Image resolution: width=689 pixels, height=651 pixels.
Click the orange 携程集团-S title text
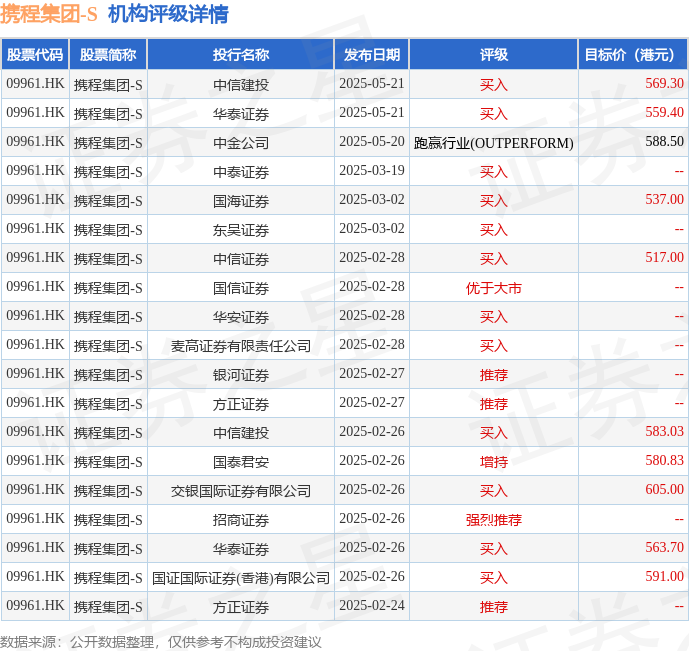pos(48,14)
